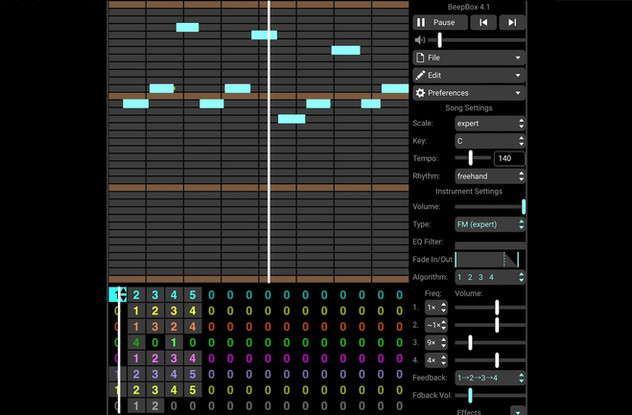Pause the song playback
Viewport: 632px width, 415px height.
coord(435,22)
